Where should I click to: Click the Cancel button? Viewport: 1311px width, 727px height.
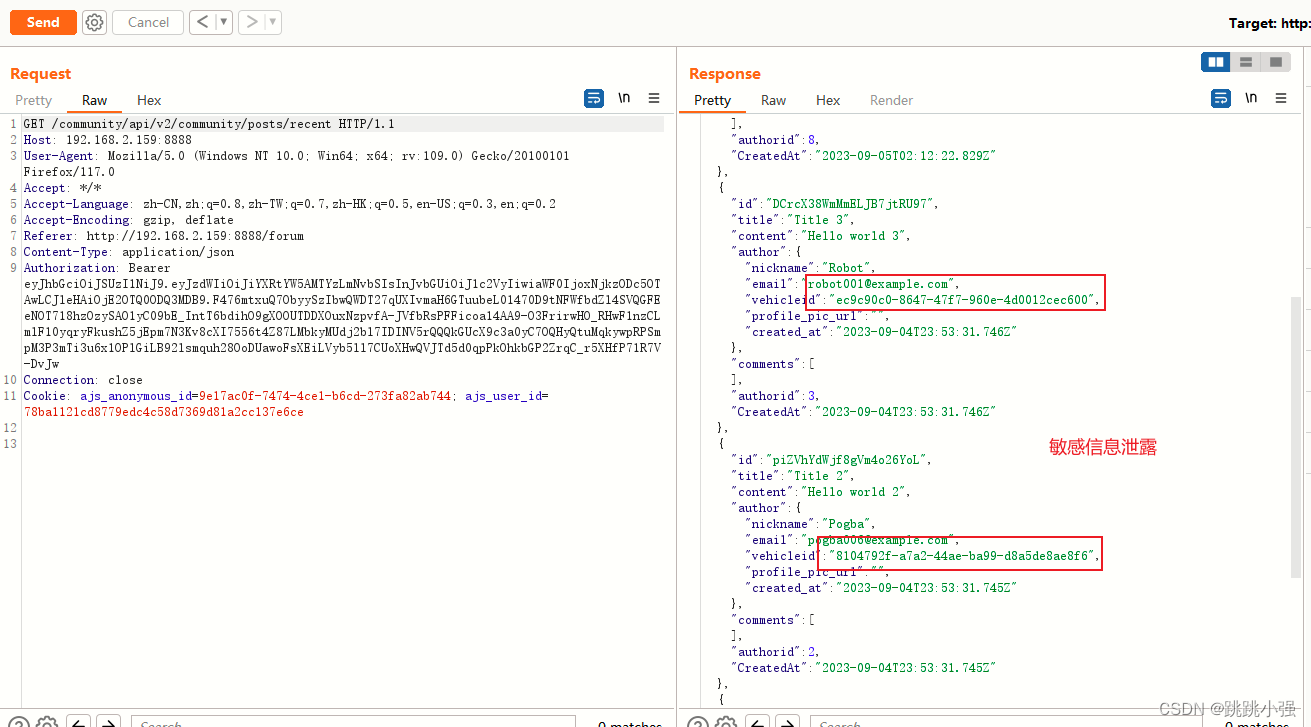148,22
